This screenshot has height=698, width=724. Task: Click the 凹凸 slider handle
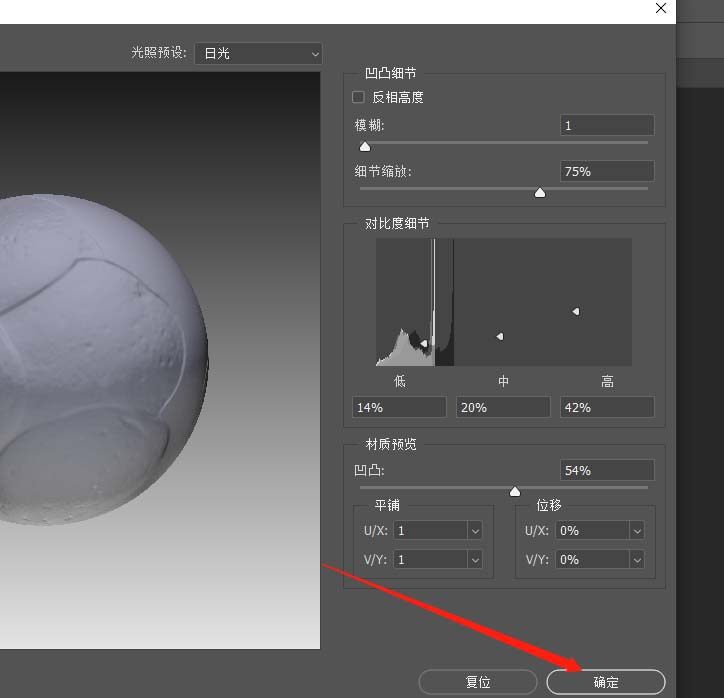tap(515, 491)
